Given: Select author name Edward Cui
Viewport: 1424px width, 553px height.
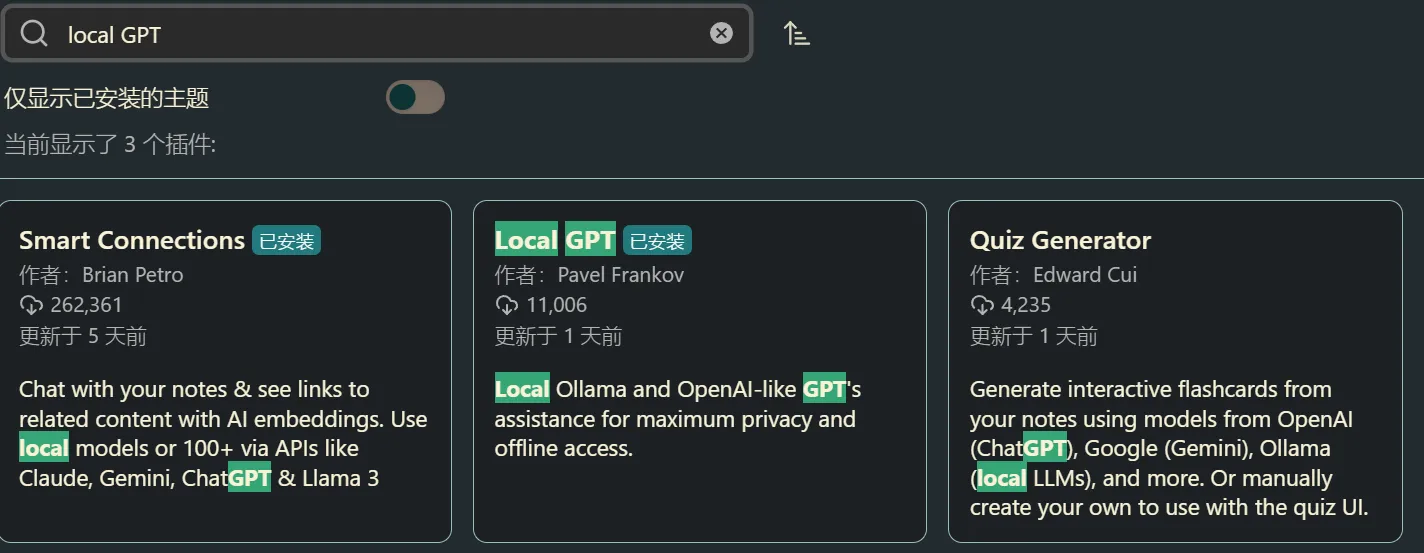Looking at the screenshot, I should pyautogui.click(x=1085, y=274).
